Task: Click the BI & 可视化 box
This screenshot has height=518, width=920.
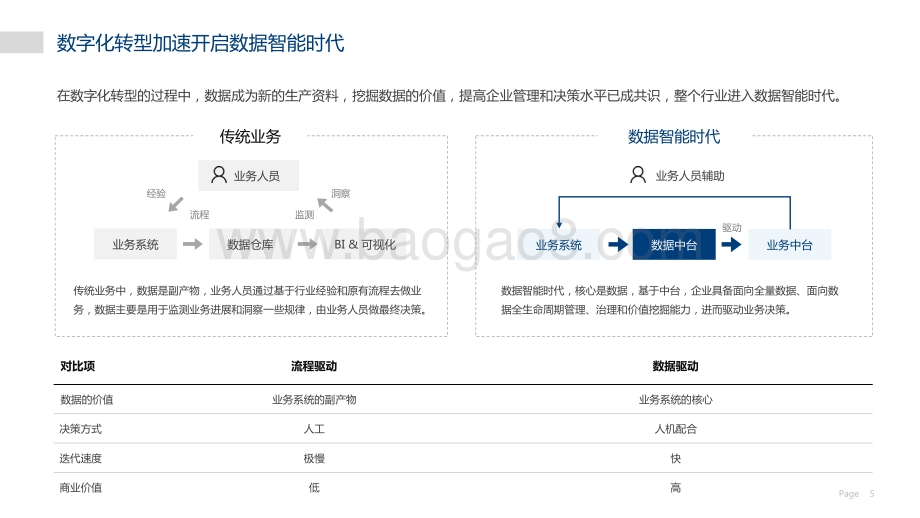Action: point(365,245)
